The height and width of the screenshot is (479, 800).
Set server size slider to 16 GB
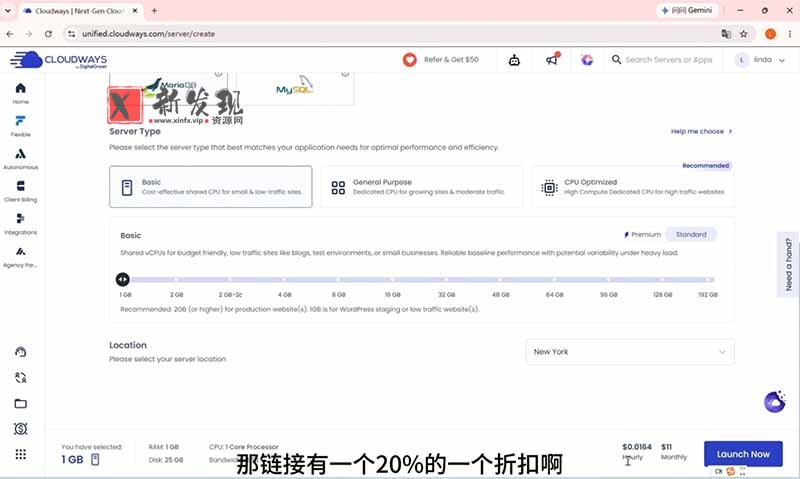(392, 280)
